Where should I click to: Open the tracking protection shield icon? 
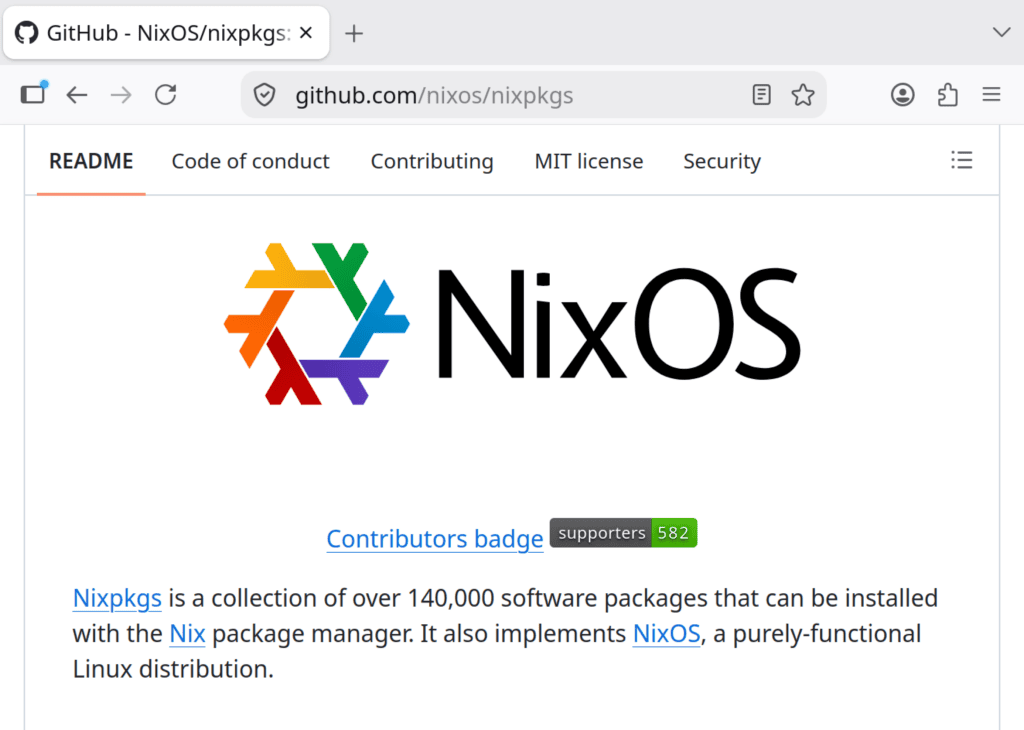point(264,95)
